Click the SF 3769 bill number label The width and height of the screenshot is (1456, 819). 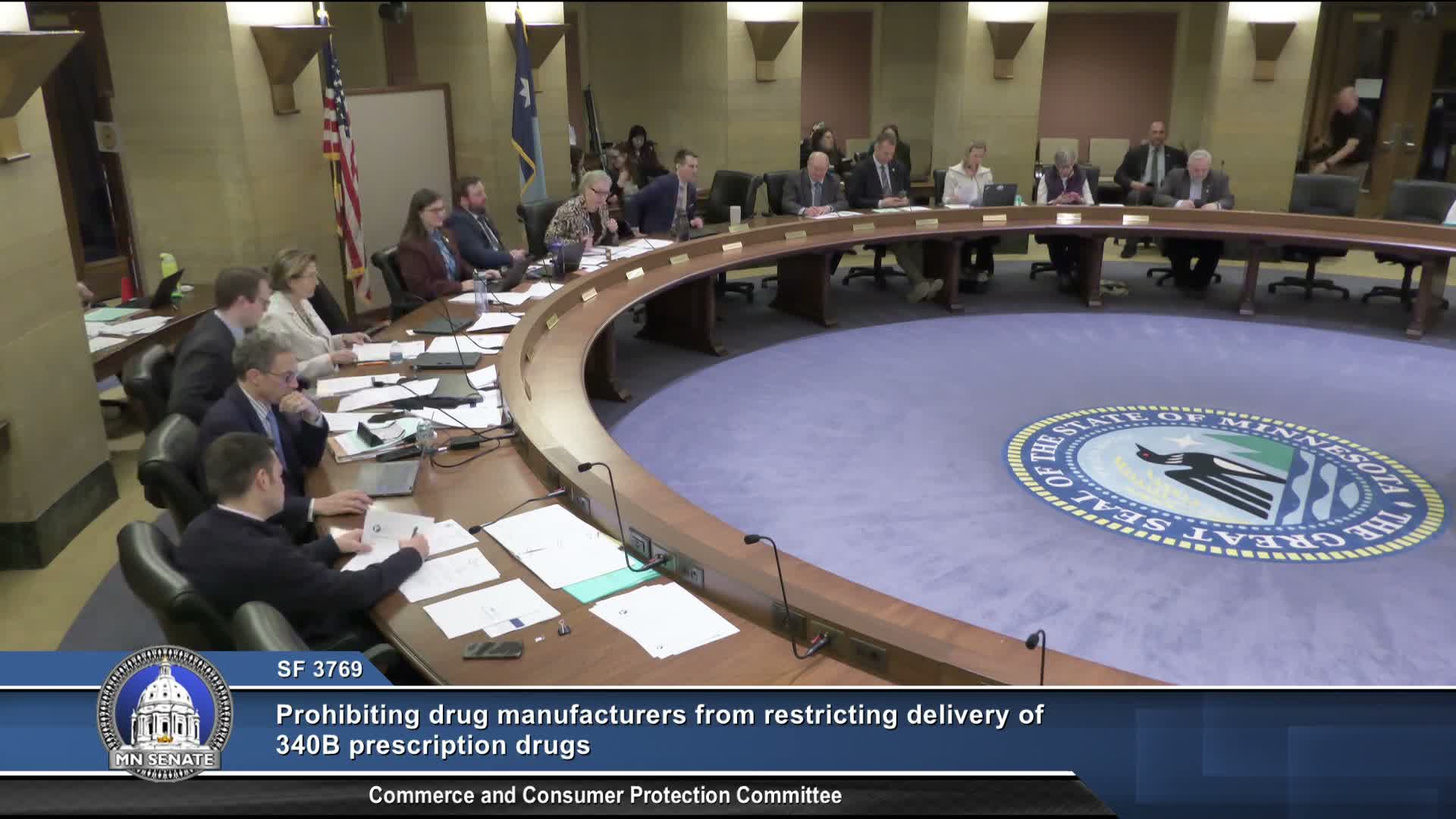tap(319, 670)
